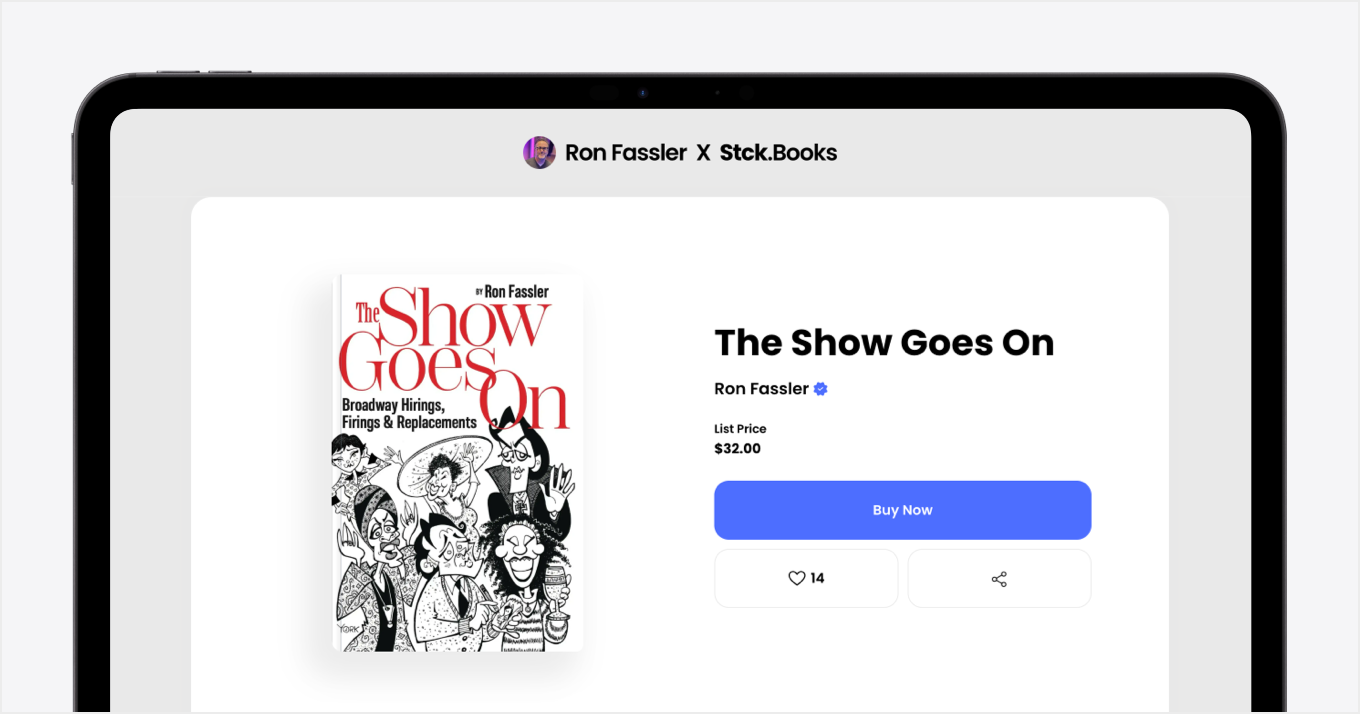1360x714 pixels.
Task: Open the Stck.Books logo link
Action: pyautogui.click(x=778, y=153)
